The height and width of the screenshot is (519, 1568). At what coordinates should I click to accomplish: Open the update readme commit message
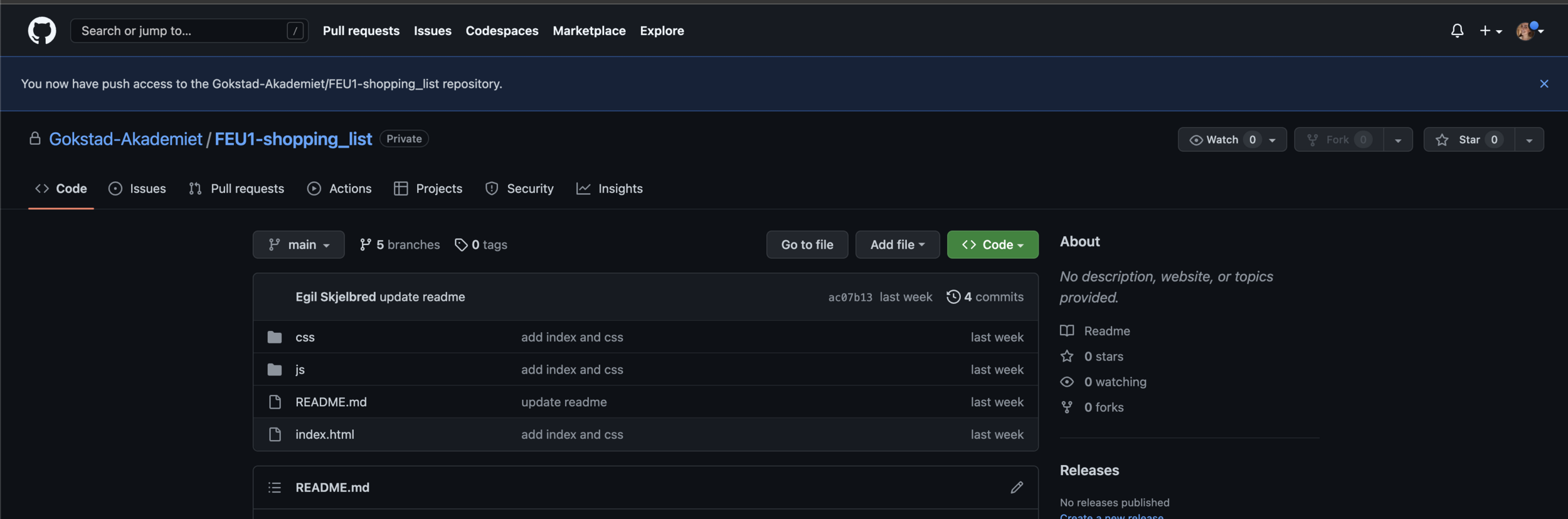pyautogui.click(x=422, y=296)
